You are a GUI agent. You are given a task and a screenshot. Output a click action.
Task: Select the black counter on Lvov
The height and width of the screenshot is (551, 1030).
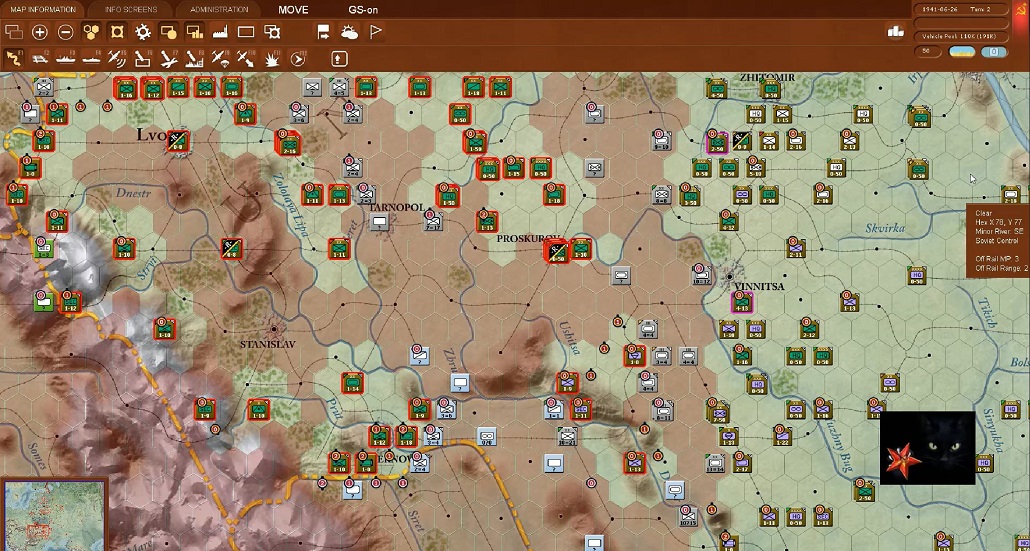pos(178,141)
